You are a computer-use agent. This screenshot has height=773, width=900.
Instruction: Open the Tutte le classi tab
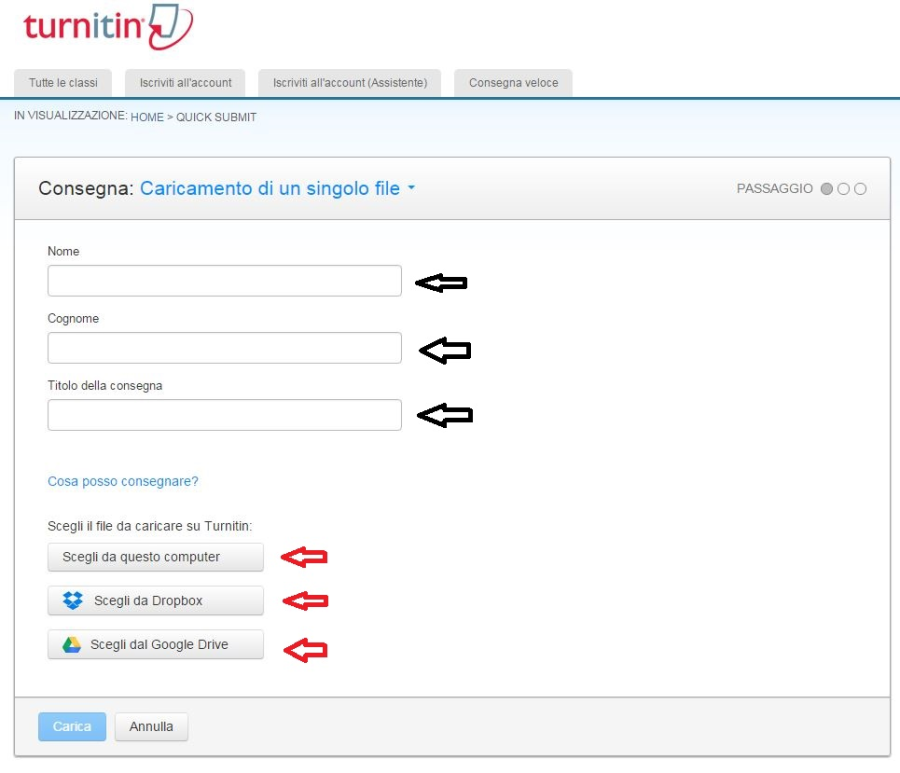click(x=63, y=83)
